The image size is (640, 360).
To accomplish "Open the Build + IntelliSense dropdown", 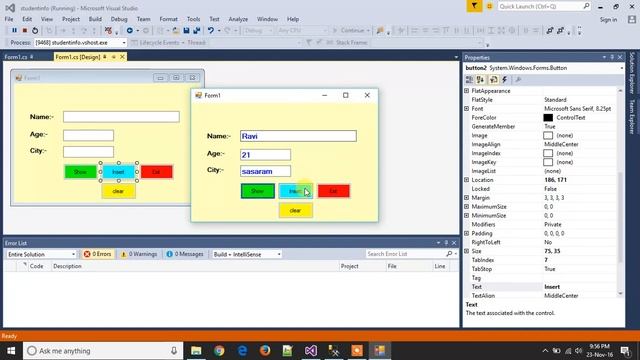I will coord(279,254).
